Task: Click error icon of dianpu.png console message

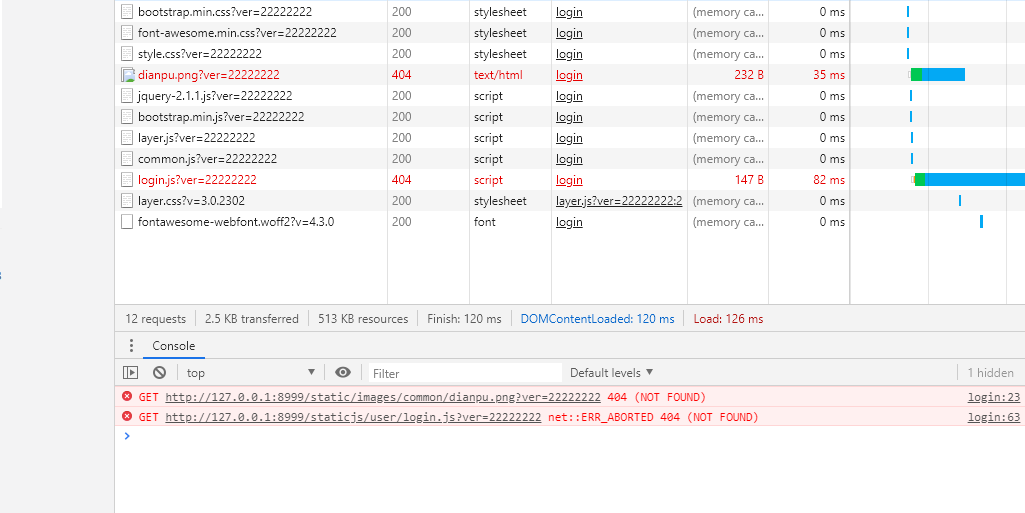Action: tap(127, 396)
